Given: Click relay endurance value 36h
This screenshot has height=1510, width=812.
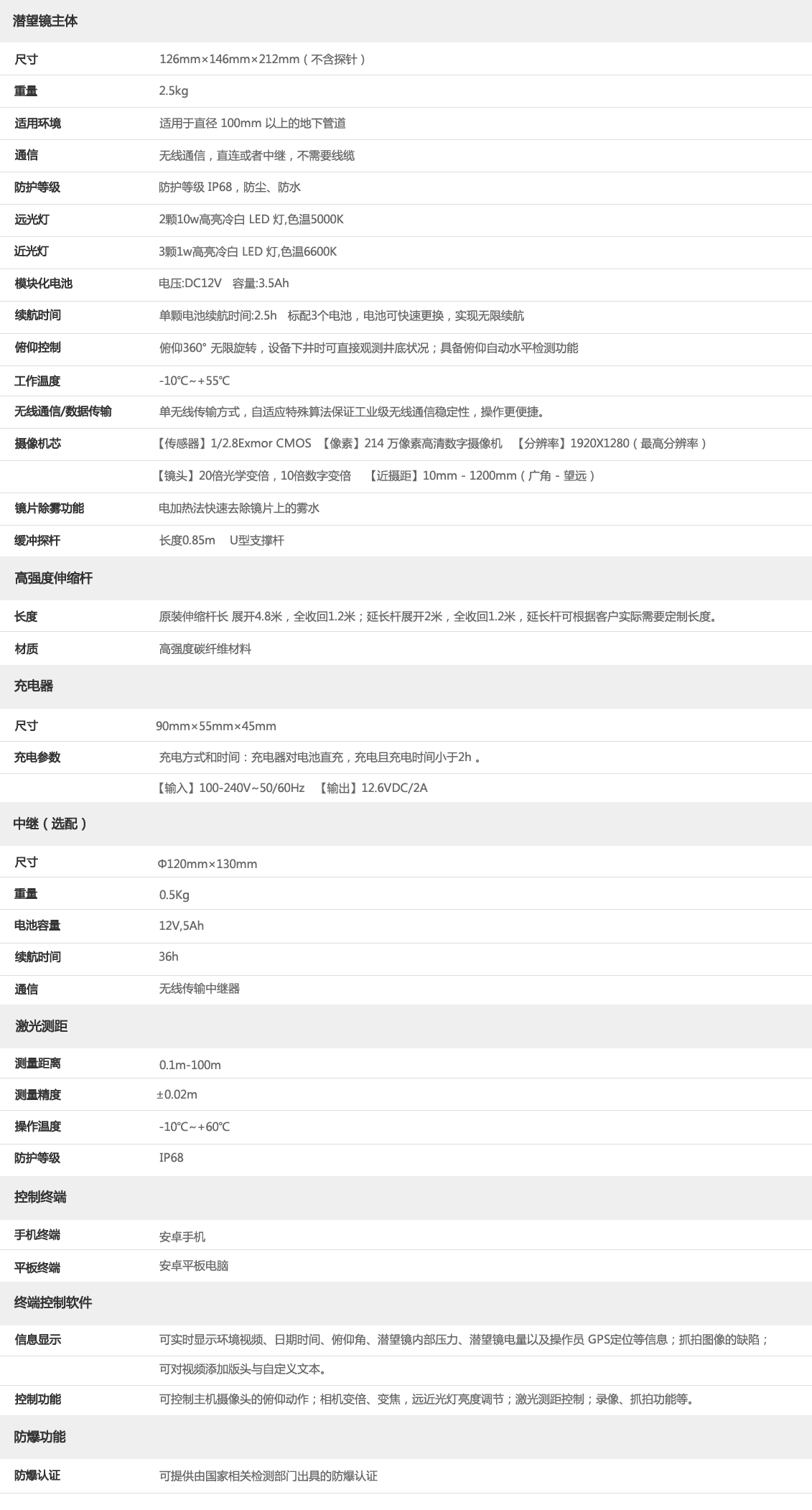Looking at the screenshot, I should coord(169,957).
